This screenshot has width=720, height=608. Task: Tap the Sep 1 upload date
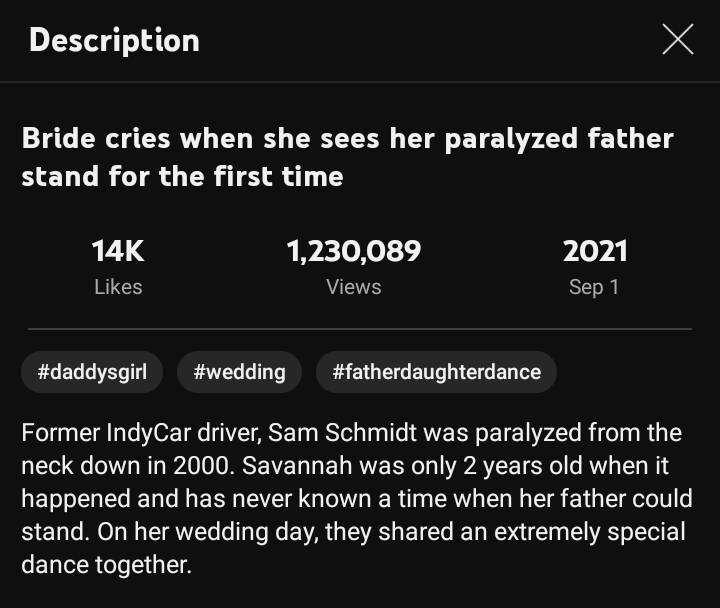594,287
